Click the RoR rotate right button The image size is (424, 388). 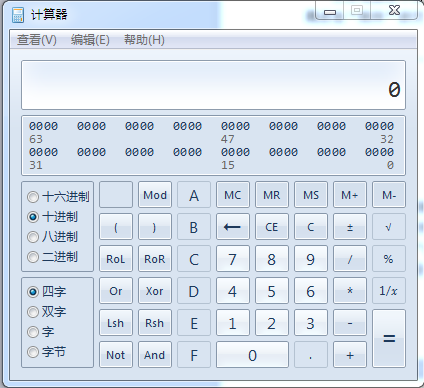[x=155, y=259]
